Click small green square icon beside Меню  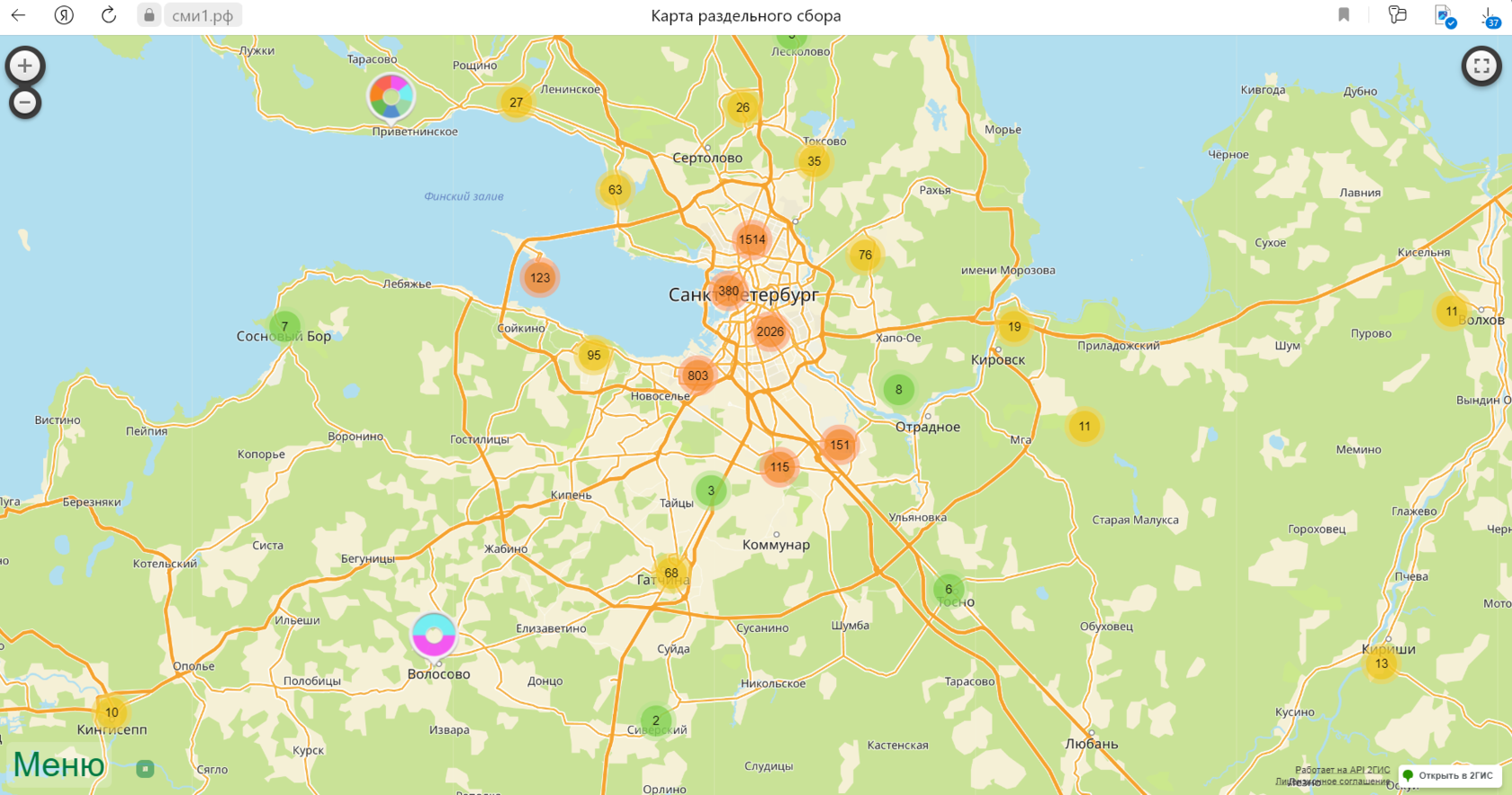pos(145,769)
